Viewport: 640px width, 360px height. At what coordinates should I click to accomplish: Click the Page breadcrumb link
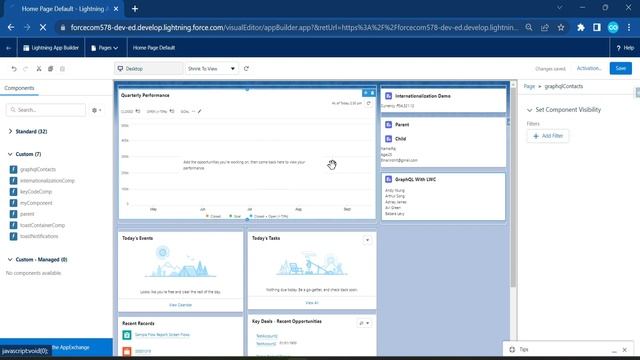pyautogui.click(x=529, y=87)
